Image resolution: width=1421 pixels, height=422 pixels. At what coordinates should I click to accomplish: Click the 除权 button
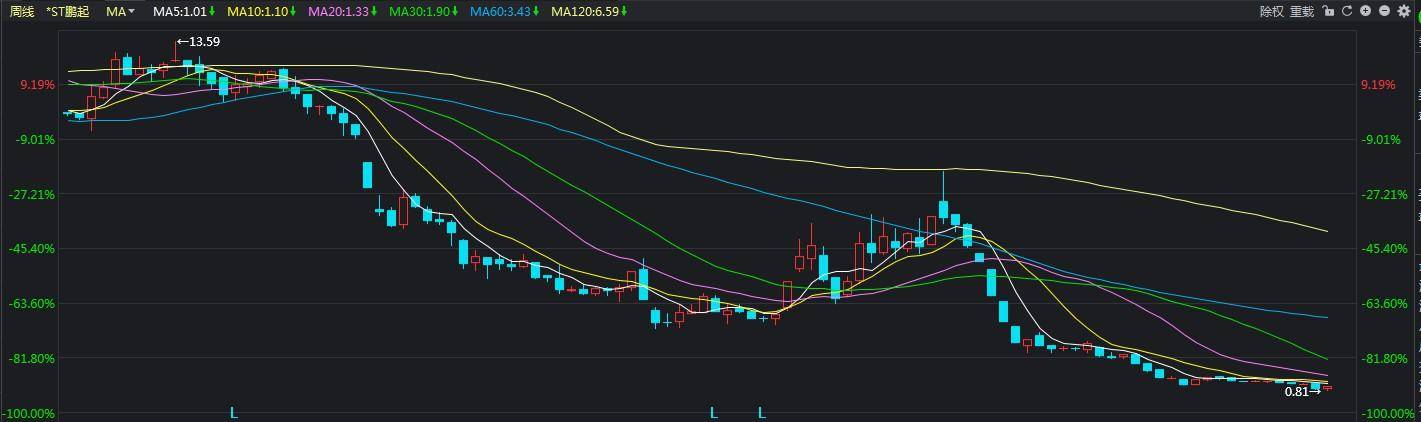pos(1271,12)
